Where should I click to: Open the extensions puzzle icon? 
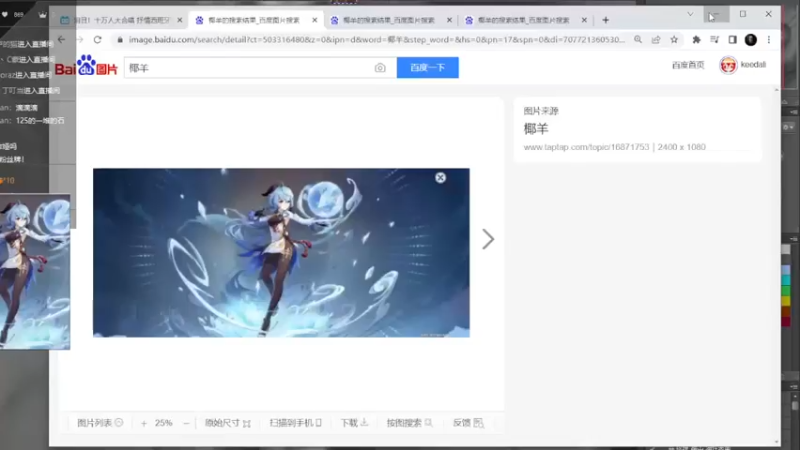696,40
